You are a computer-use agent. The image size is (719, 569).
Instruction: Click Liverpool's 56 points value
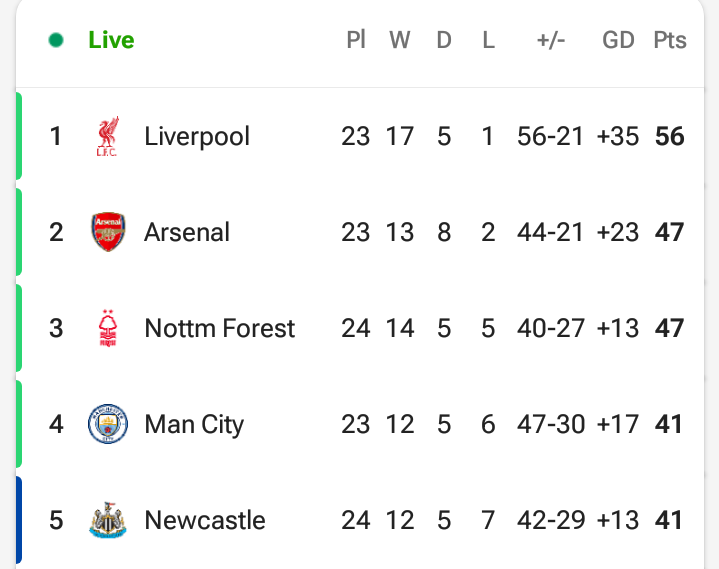pos(670,136)
